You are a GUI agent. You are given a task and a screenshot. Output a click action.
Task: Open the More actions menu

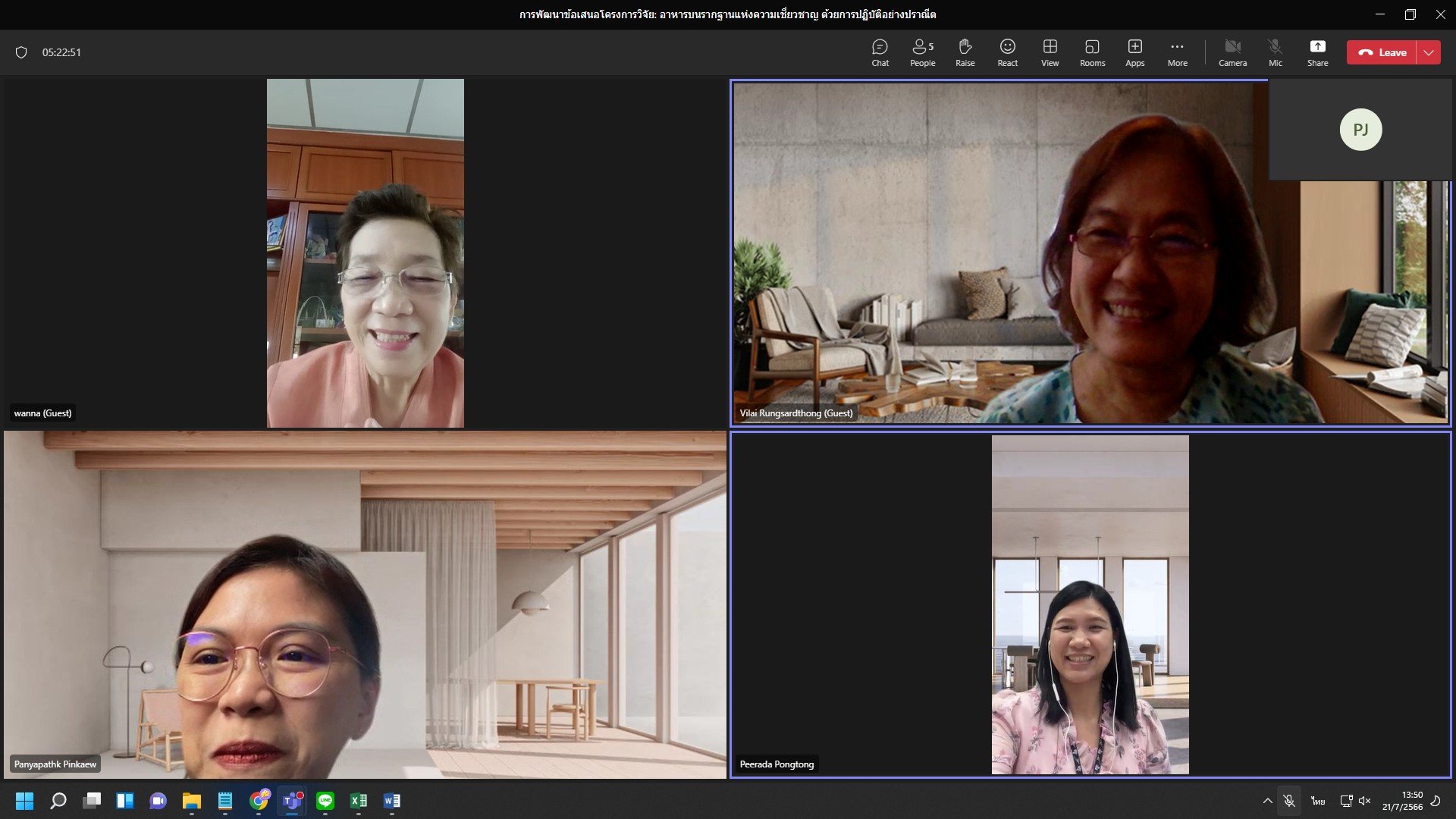pos(1177,52)
